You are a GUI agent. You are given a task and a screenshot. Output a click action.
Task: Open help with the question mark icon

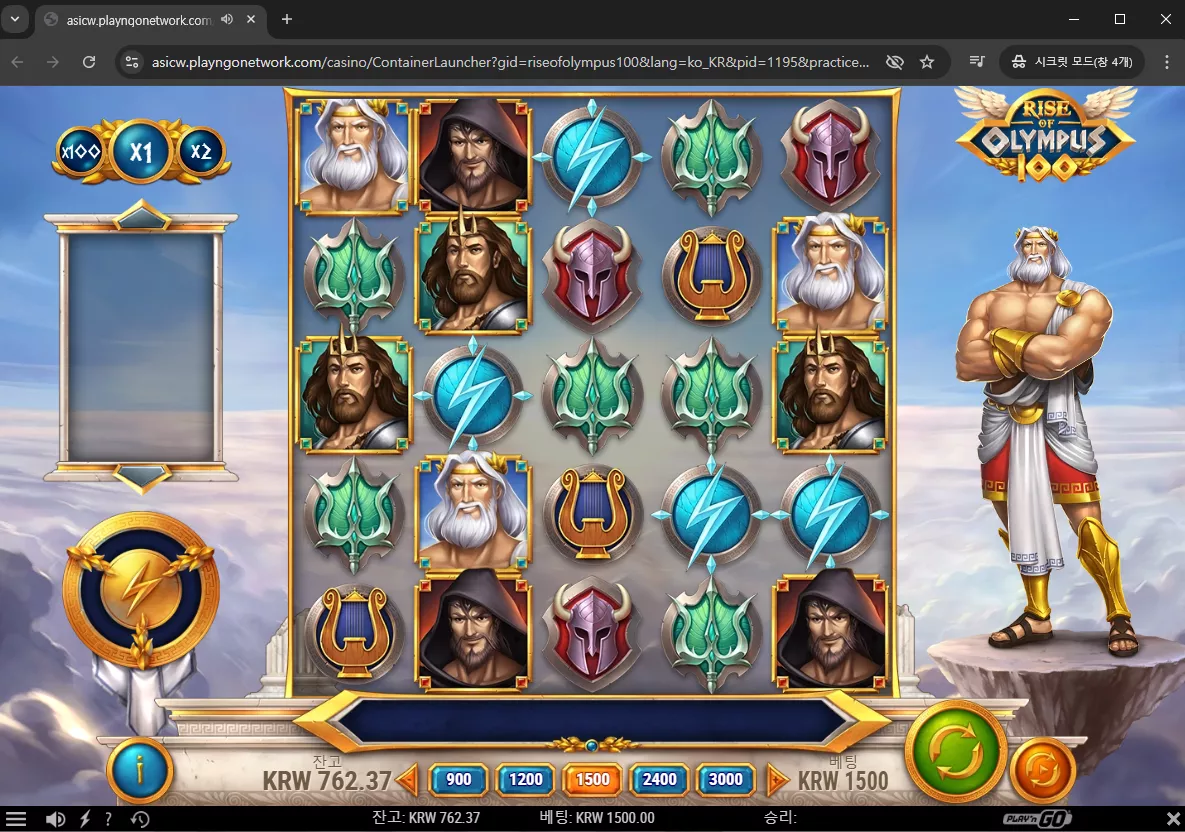click(x=109, y=818)
